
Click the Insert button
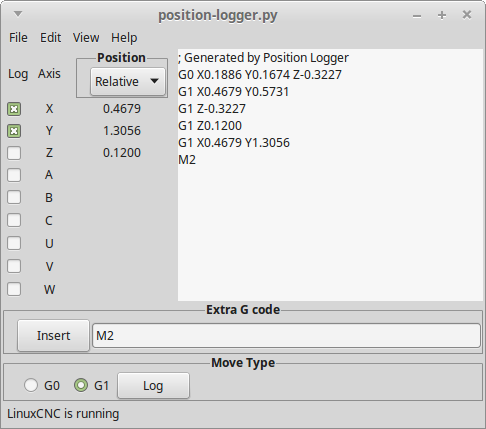coord(53,335)
